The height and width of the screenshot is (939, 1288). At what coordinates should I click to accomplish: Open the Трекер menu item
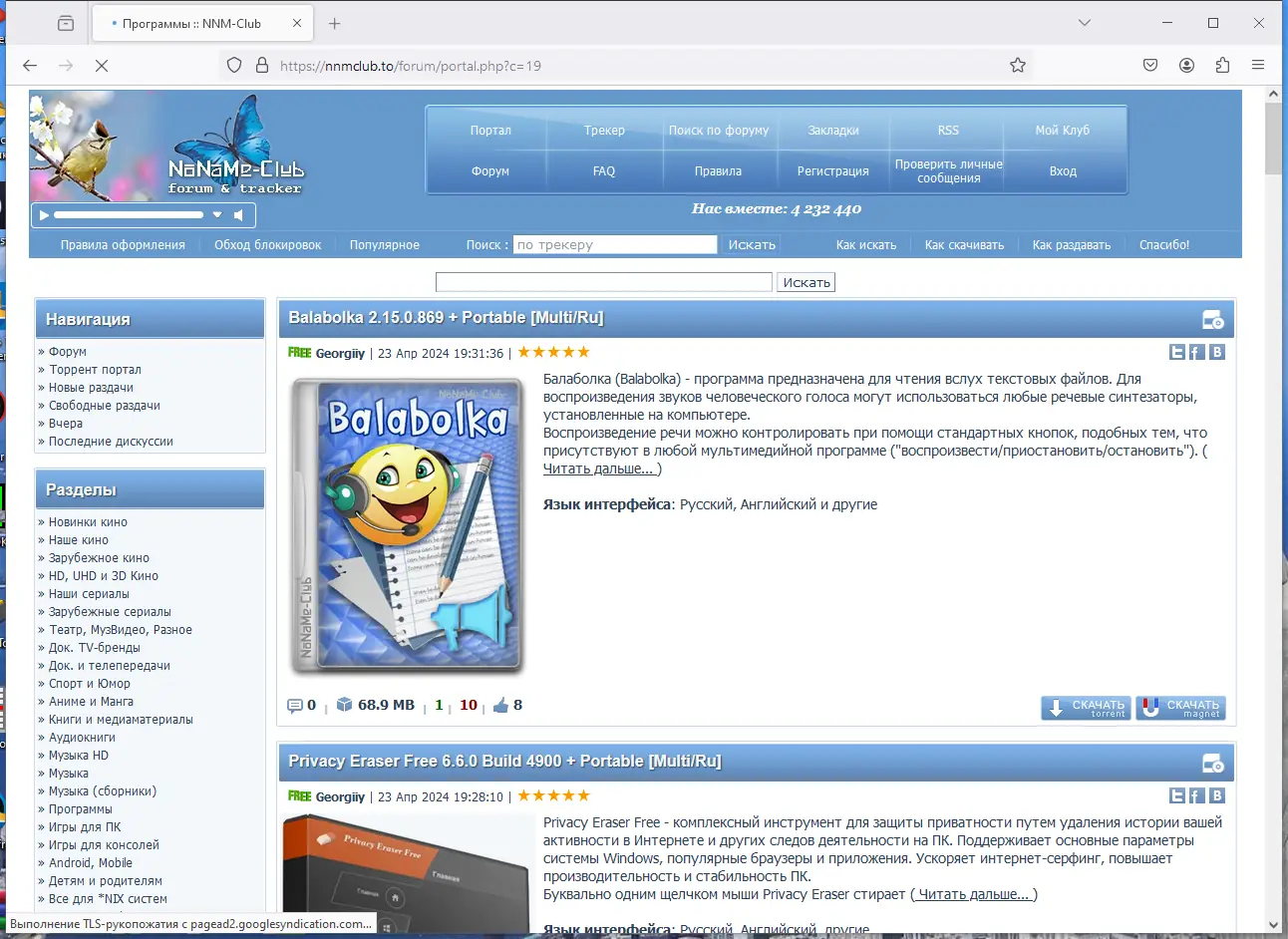coord(604,131)
